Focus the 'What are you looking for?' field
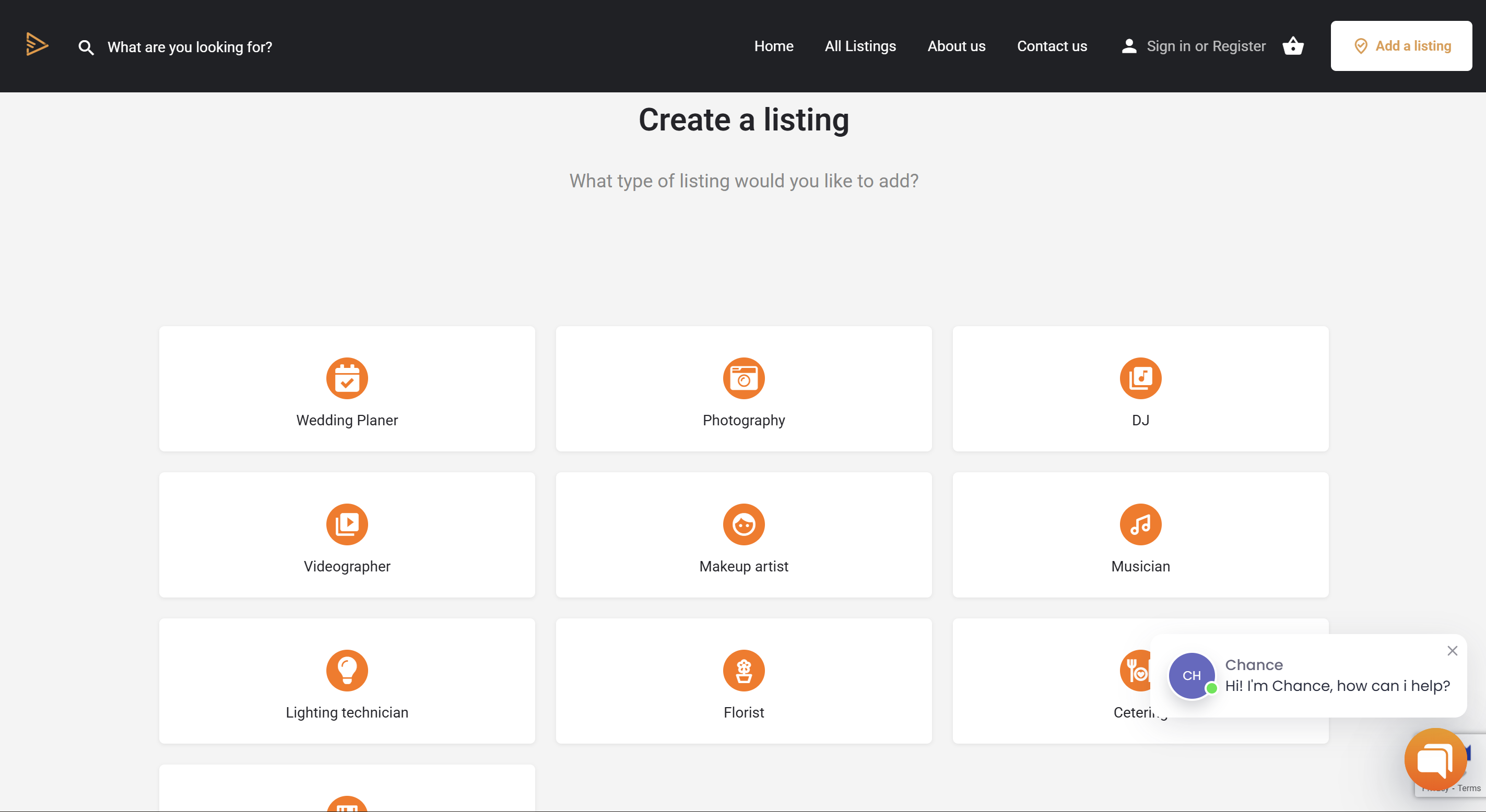This screenshot has width=1486, height=812. [x=190, y=47]
